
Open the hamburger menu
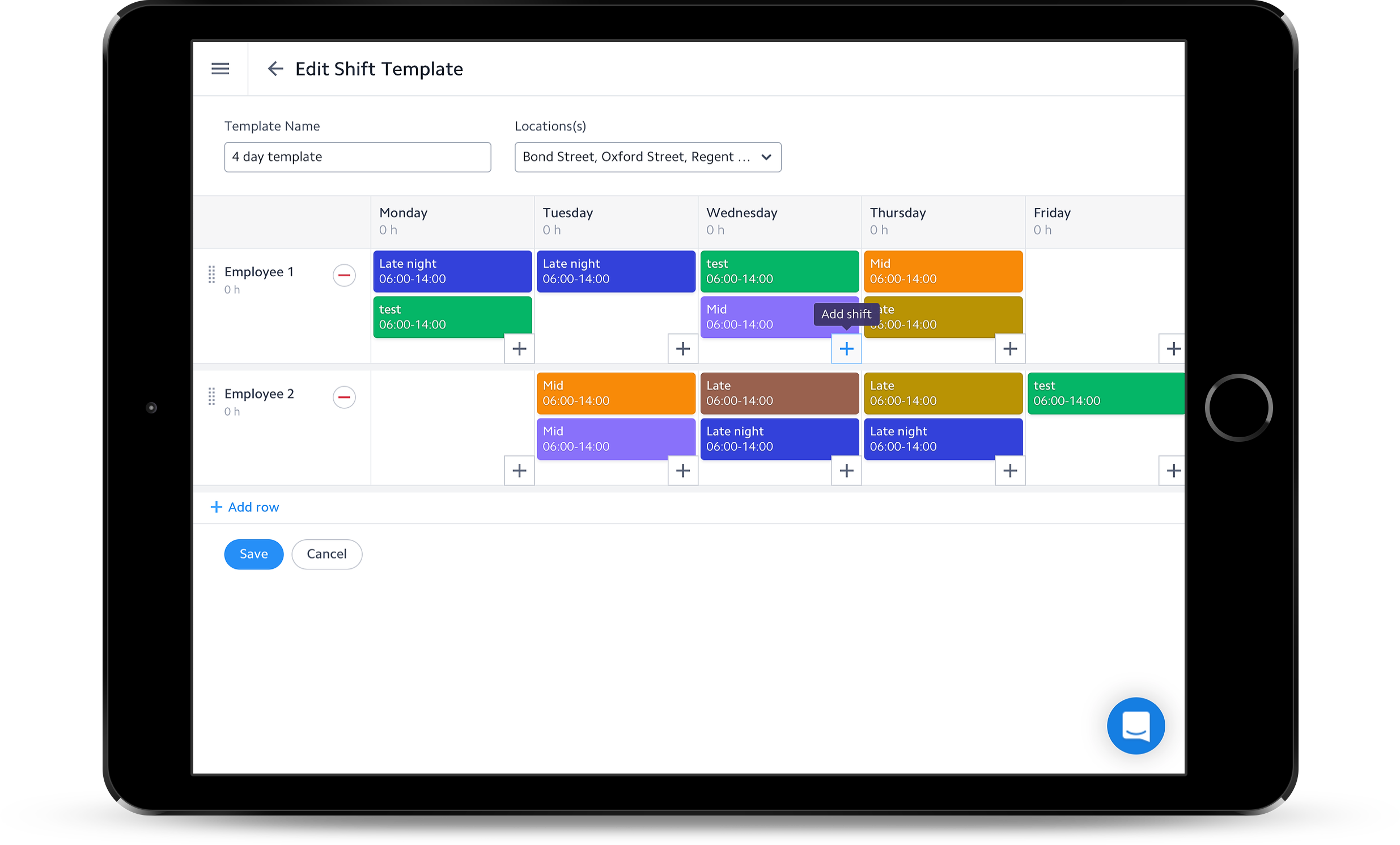pos(220,69)
